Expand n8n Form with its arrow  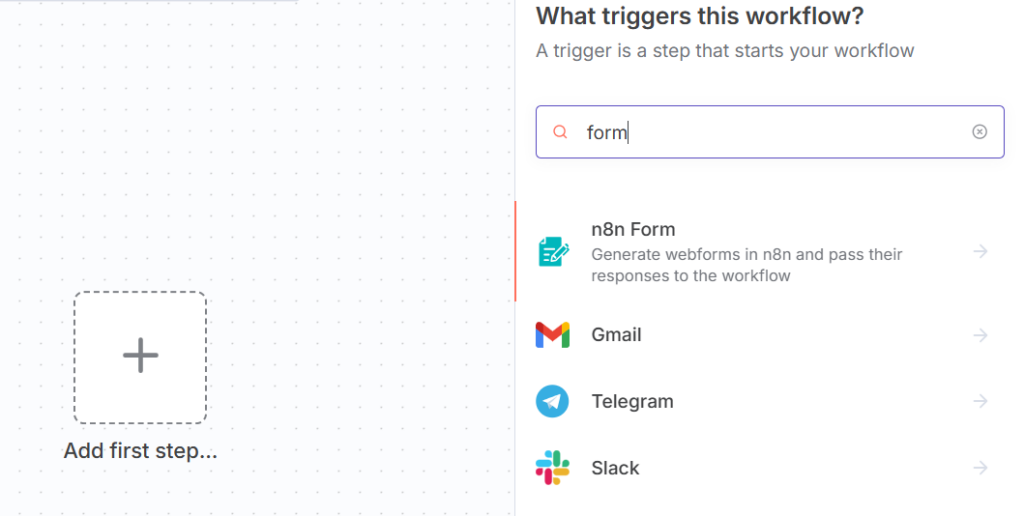pos(981,252)
